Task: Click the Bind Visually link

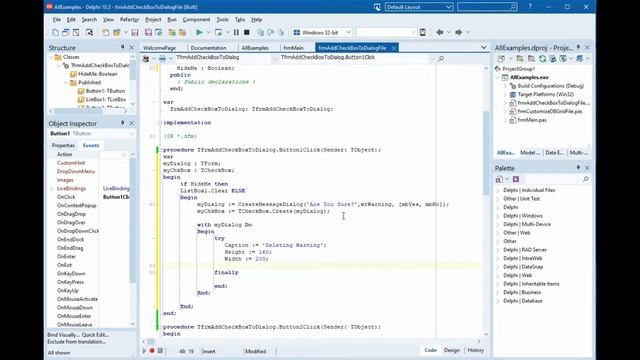Action: (x=62, y=335)
